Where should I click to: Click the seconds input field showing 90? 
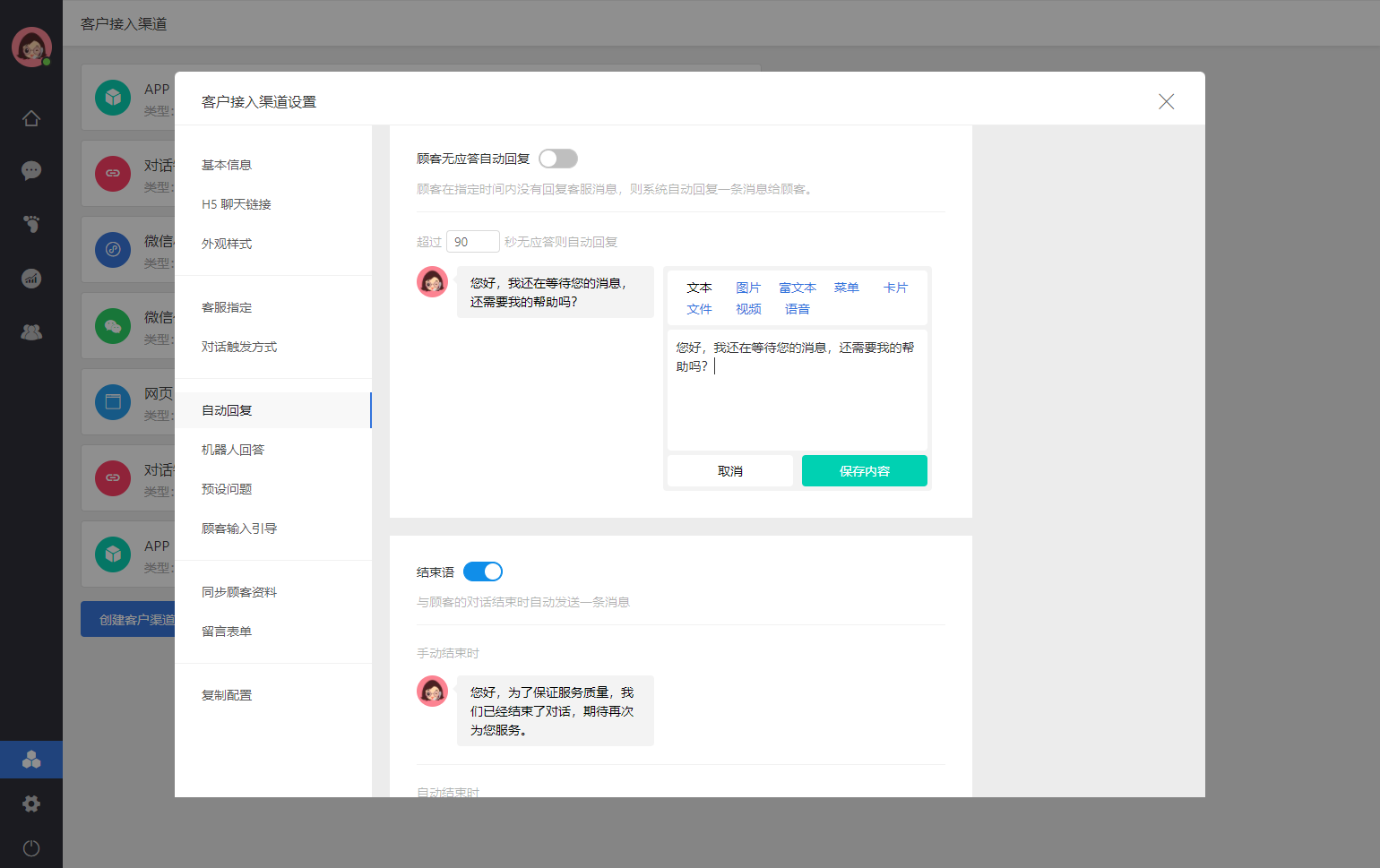473,242
